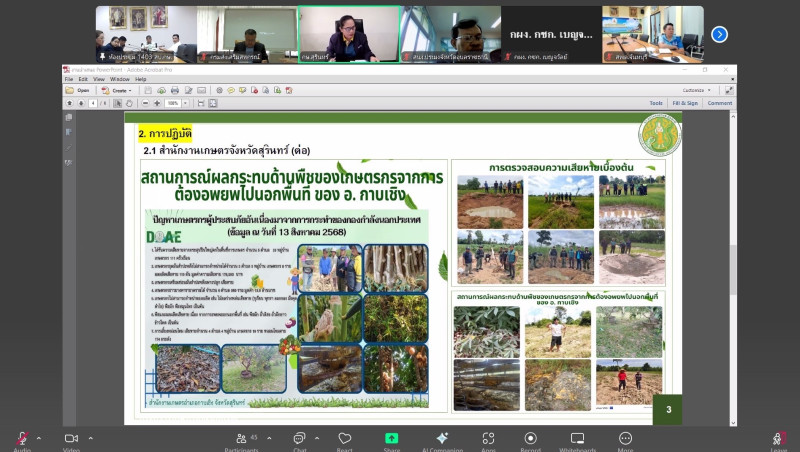The height and width of the screenshot is (452, 800).
Task: Activate the Hand pan tool
Action: tap(130, 103)
